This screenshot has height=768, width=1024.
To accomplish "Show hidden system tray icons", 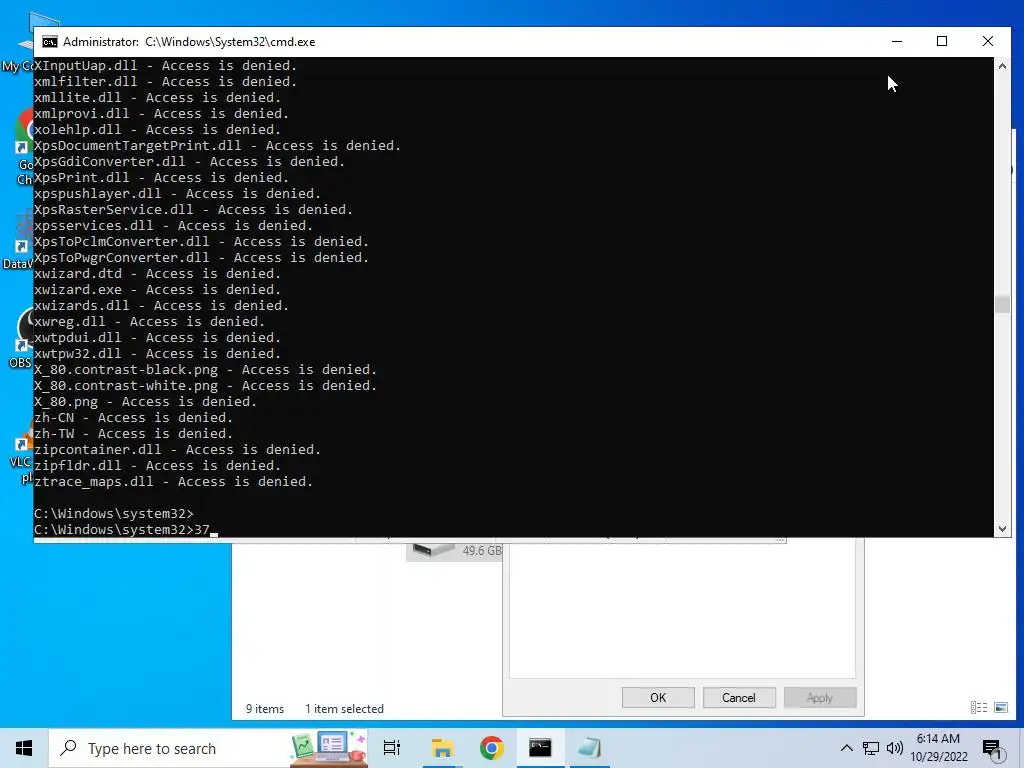I will [846, 748].
